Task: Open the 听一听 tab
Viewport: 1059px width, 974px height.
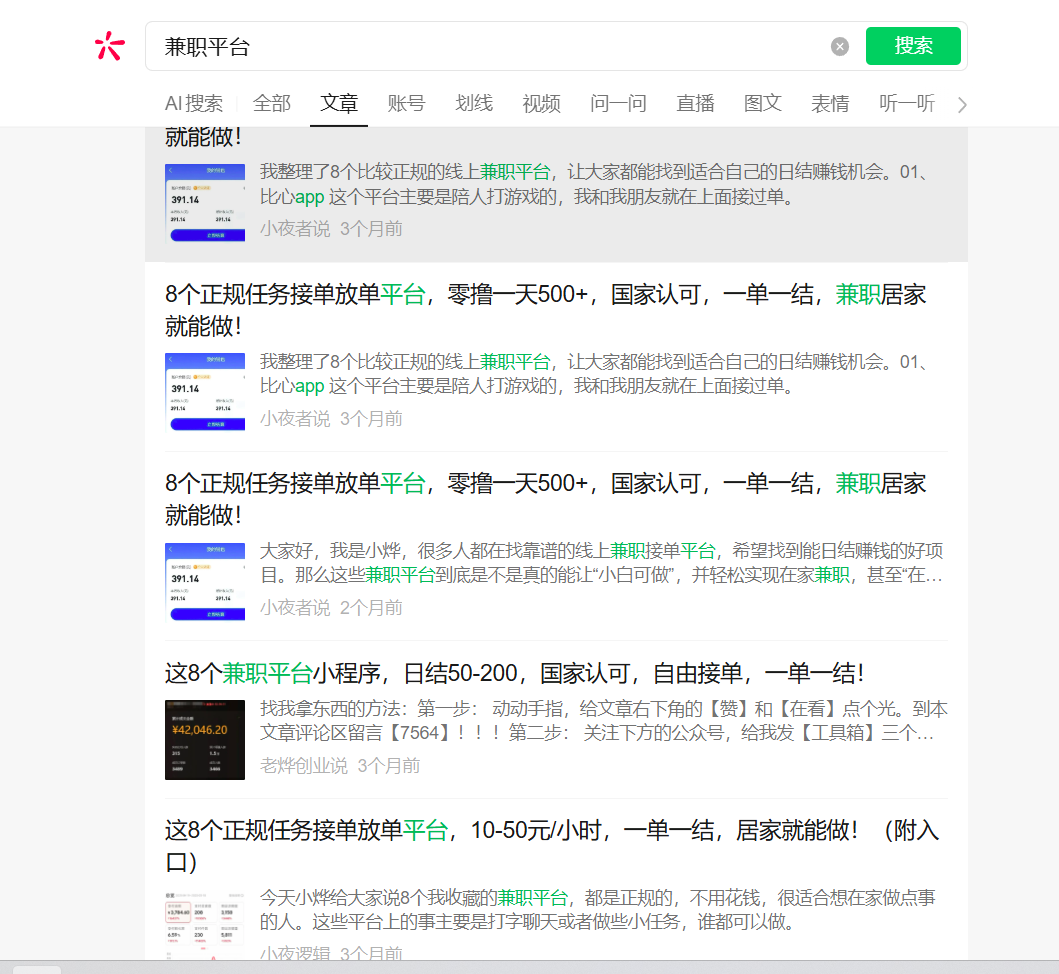Action: (907, 103)
